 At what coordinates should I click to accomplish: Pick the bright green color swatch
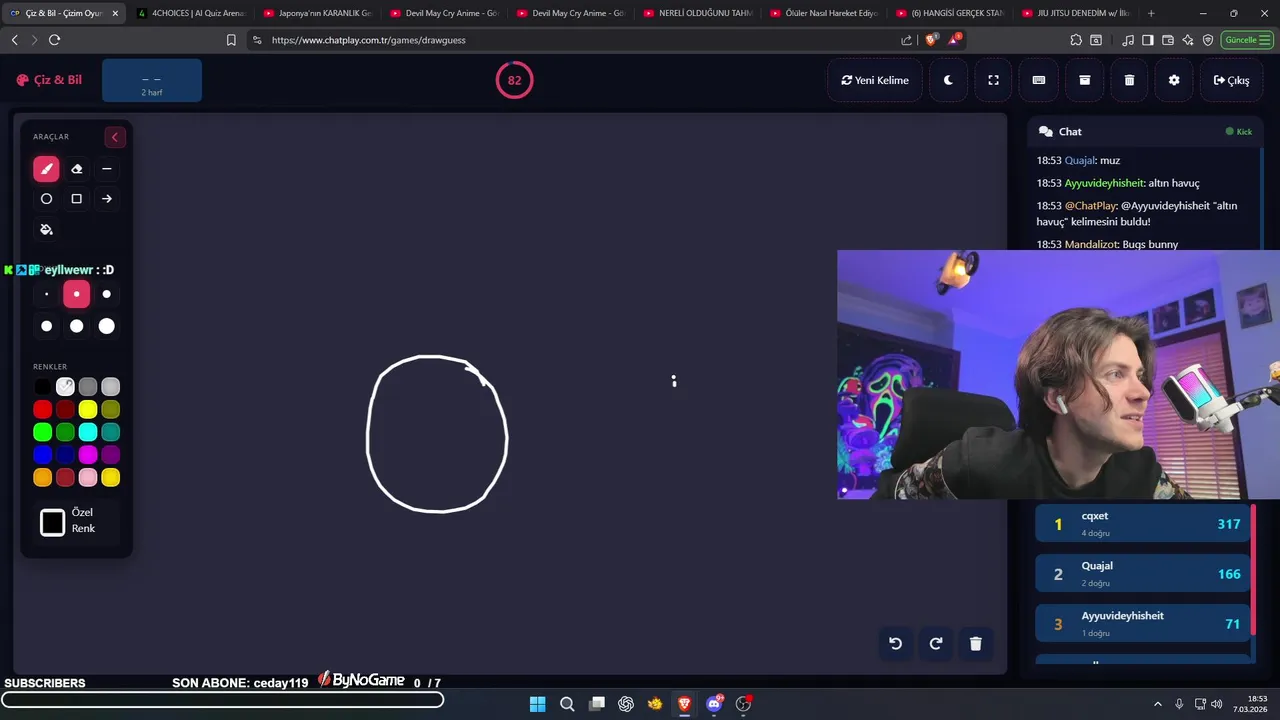coord(42,432)
